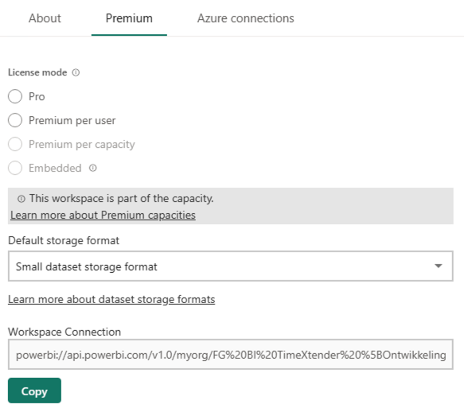Click the info icon next to Embedded
Image resolution: width=464 pixels, height=412 pixels.
coord(93,168)
